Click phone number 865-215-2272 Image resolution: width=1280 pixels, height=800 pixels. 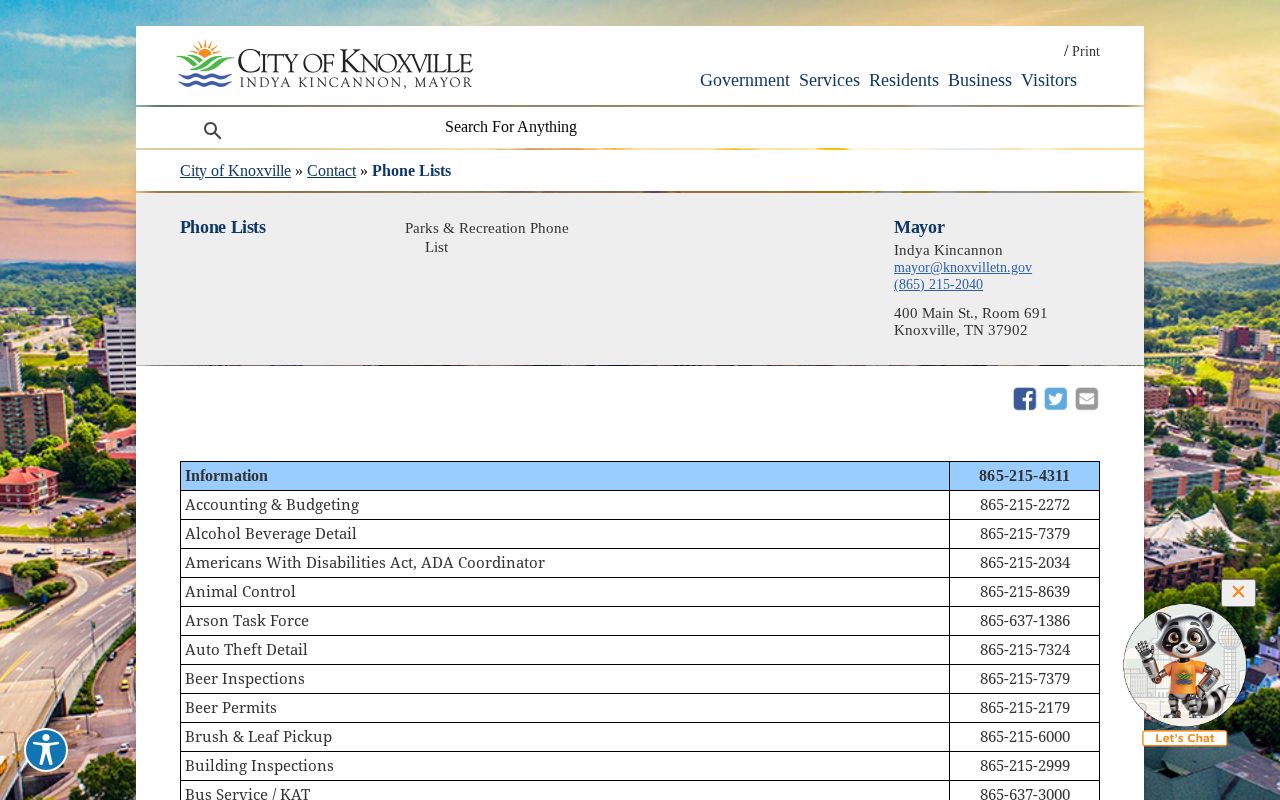click(x=1025, y=505)
